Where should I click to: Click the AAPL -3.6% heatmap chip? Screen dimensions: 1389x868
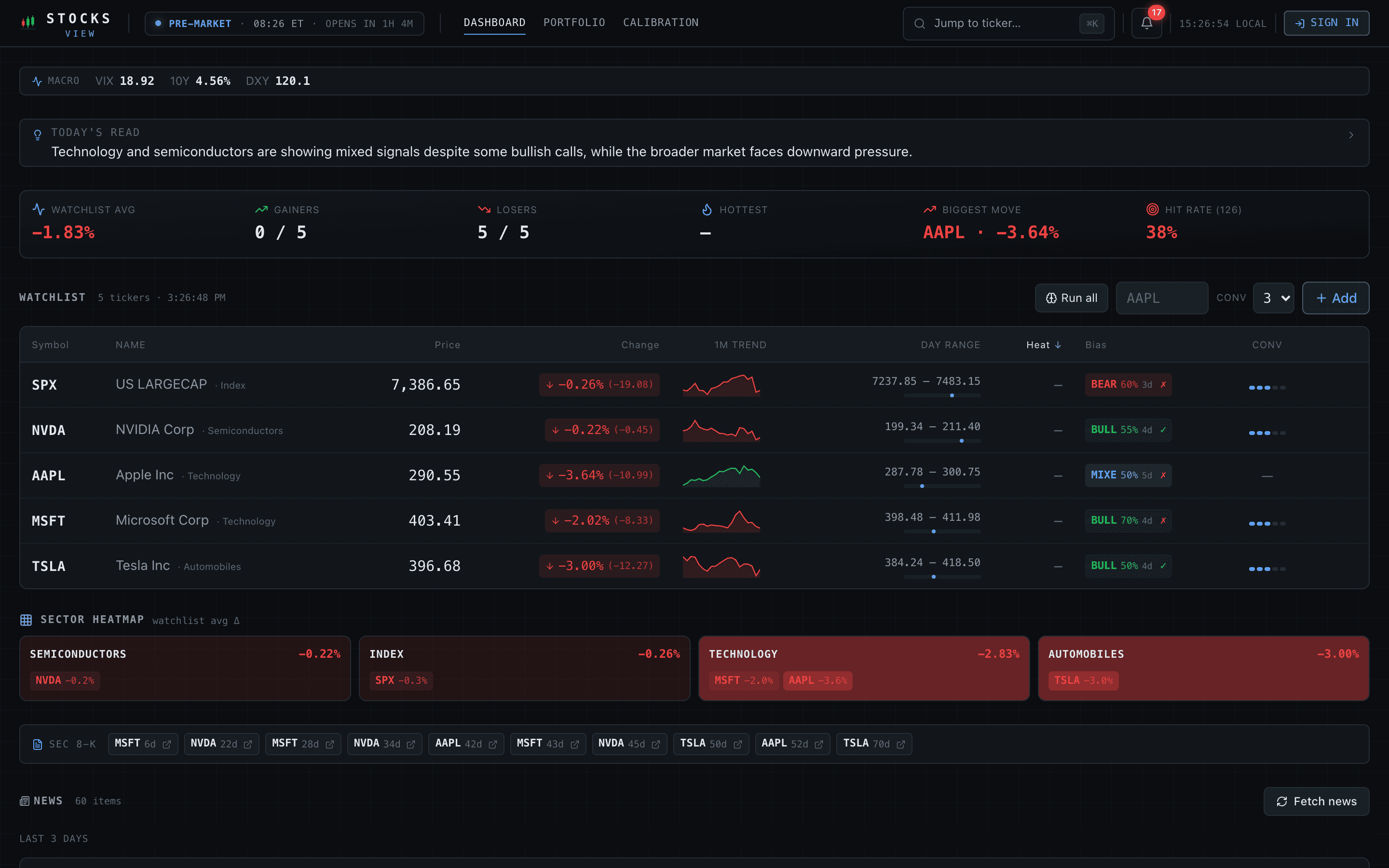(x=818, y=681)
